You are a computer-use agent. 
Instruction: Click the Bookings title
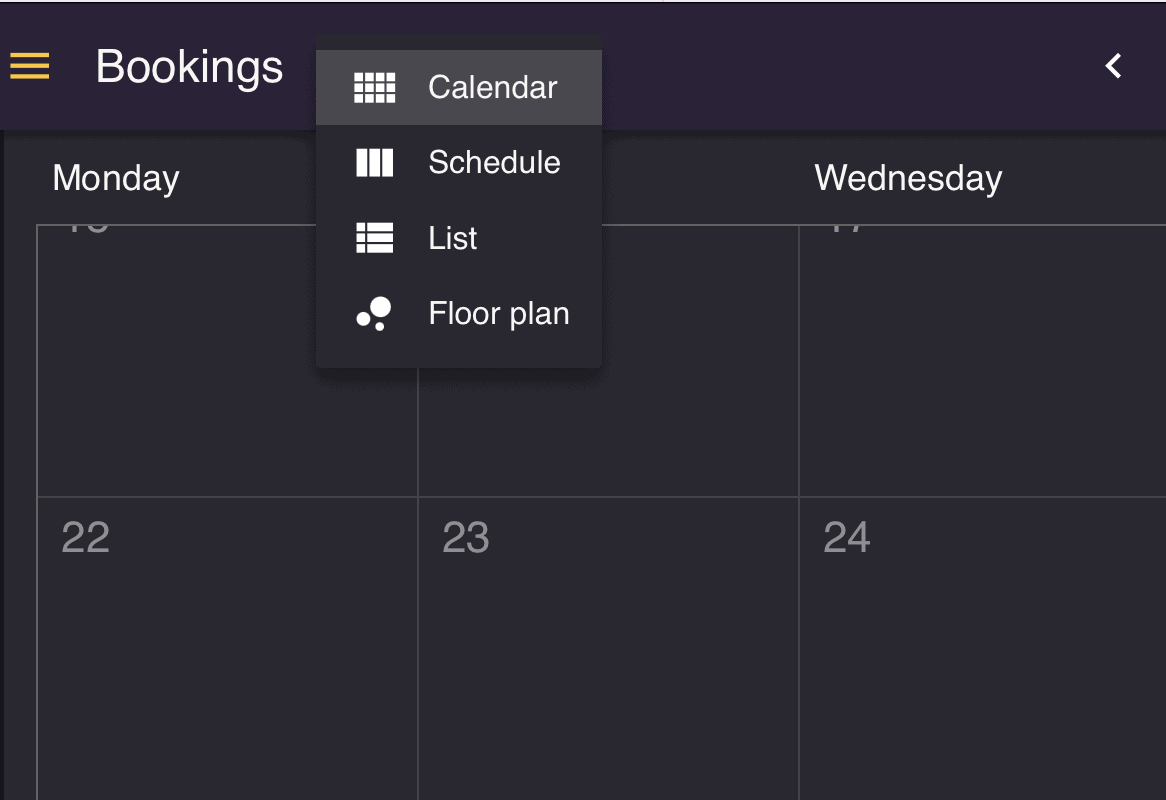pyautogui.click(x=189, y=66)
